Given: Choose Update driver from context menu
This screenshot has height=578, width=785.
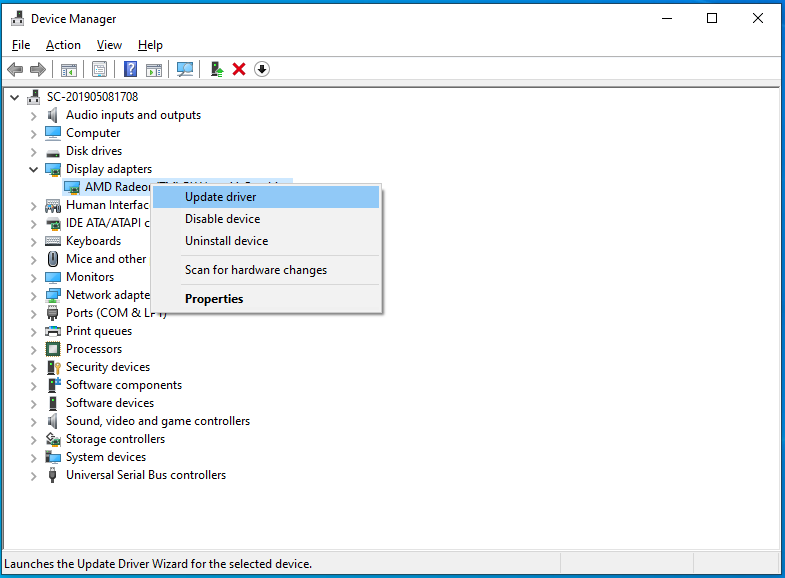Looking at the screenshot, I should click(266, 197).
